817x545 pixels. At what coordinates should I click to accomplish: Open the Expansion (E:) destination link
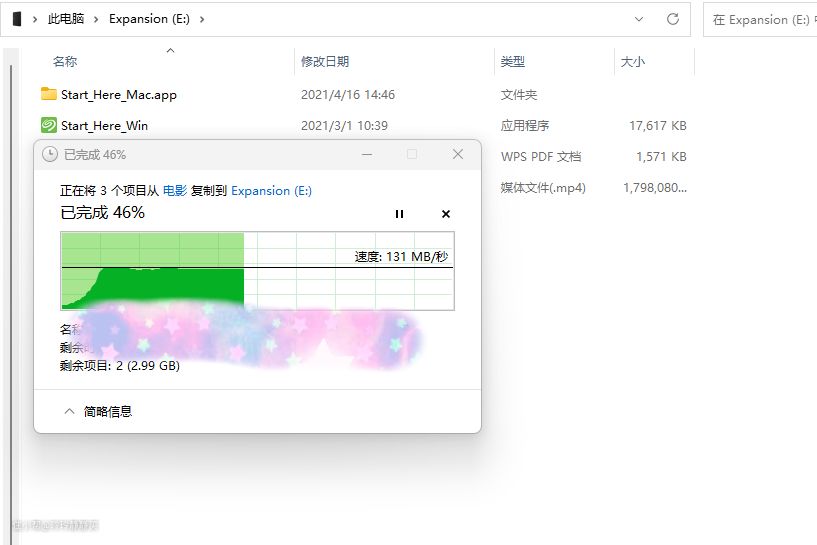271,190
